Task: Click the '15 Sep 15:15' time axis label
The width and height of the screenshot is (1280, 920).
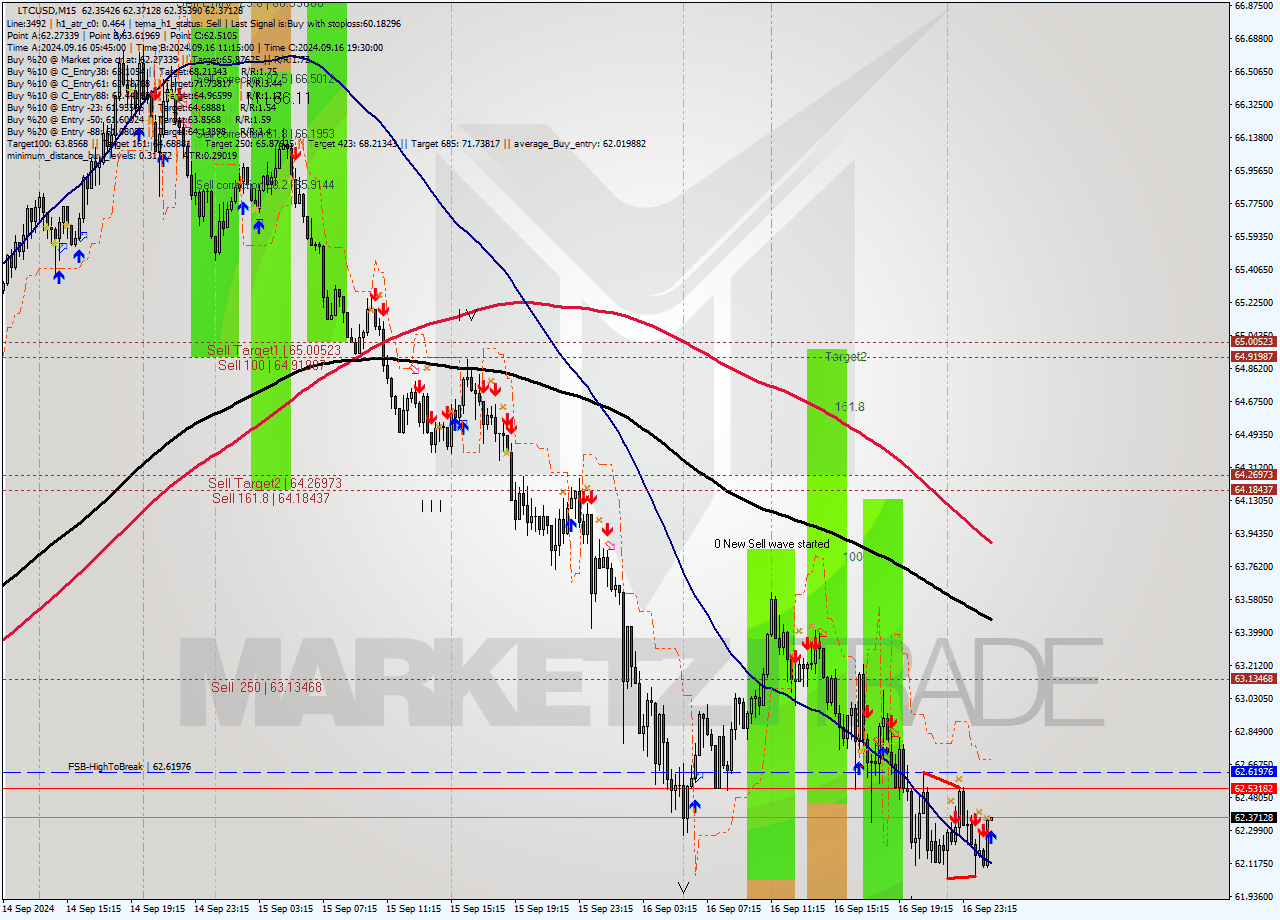Action: click(477, 909)
